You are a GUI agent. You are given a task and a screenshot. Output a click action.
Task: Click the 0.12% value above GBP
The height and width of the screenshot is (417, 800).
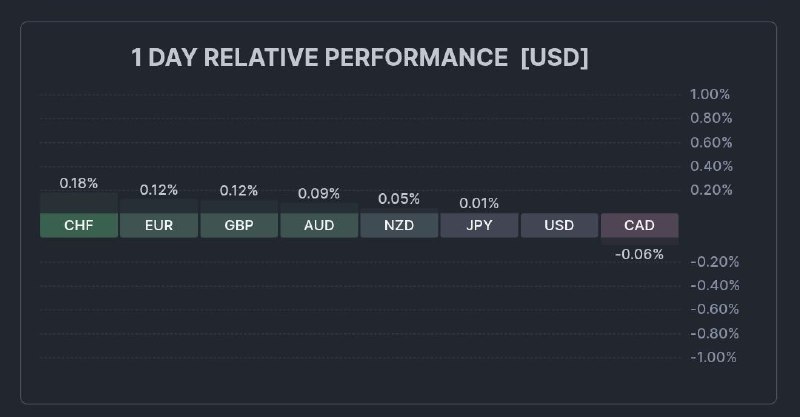click(x=239, y=190)
